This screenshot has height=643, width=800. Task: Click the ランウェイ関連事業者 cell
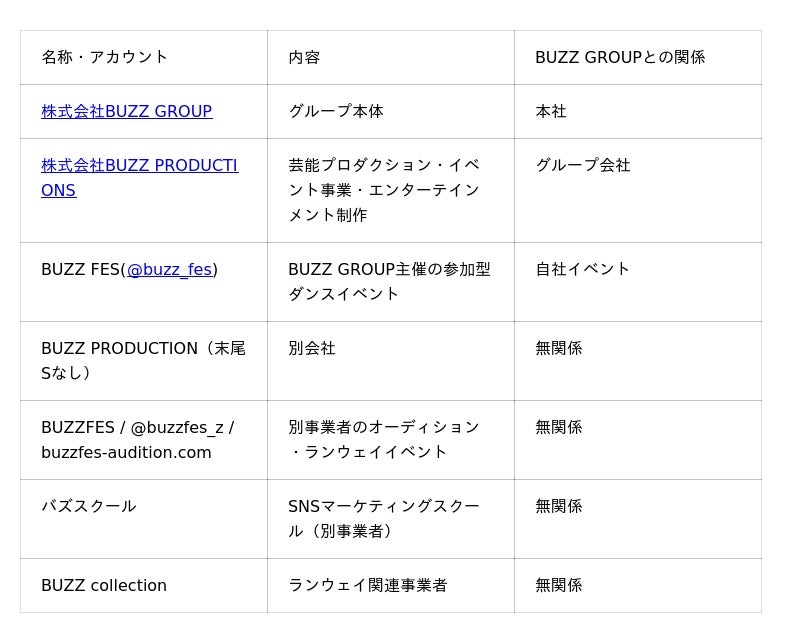point(368,585)
